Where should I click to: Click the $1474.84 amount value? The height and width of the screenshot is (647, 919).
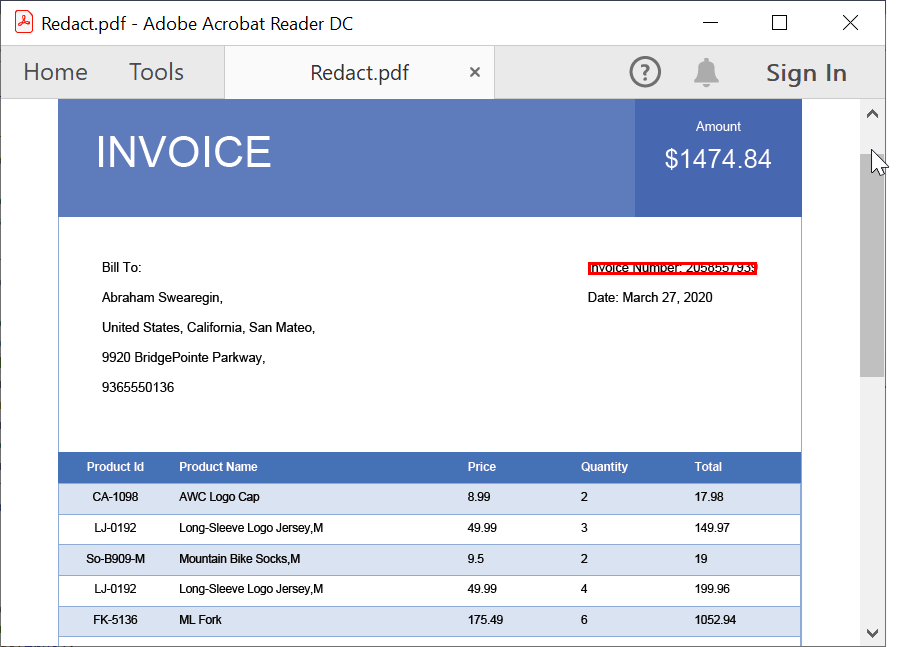point(717,159)
